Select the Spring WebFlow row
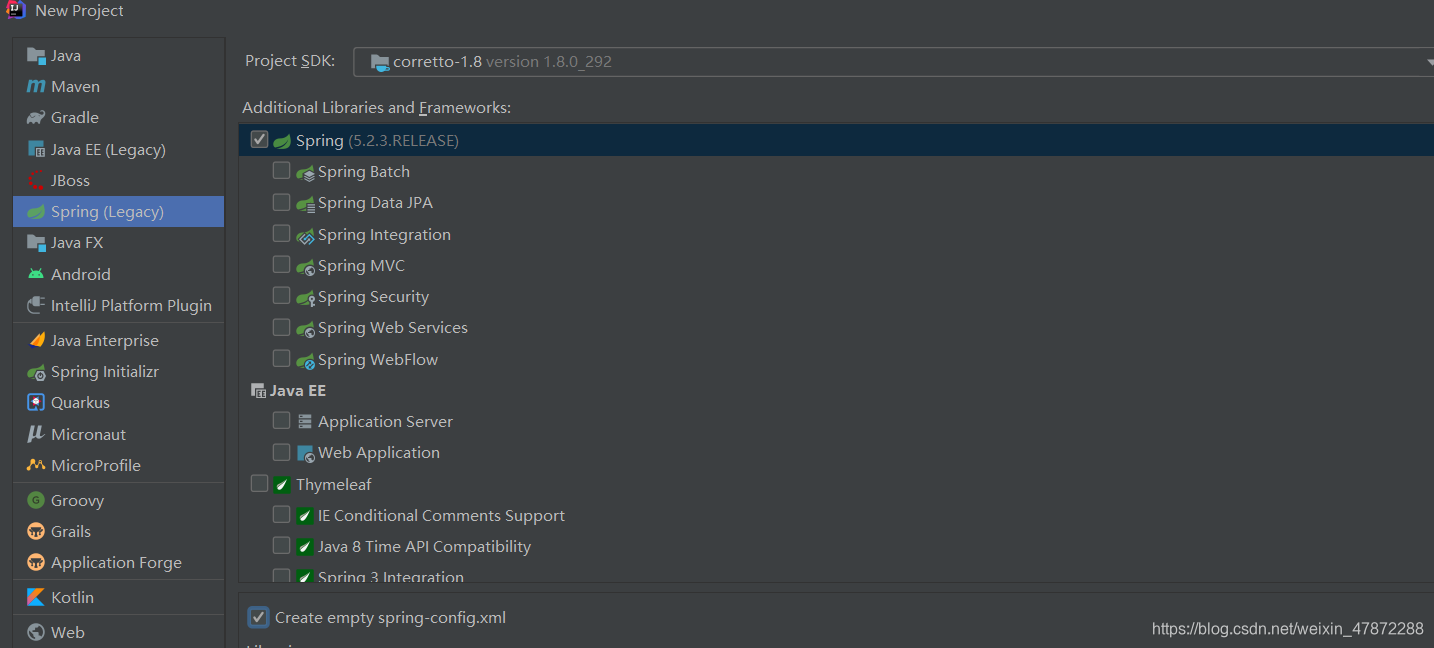 (836, 359)
